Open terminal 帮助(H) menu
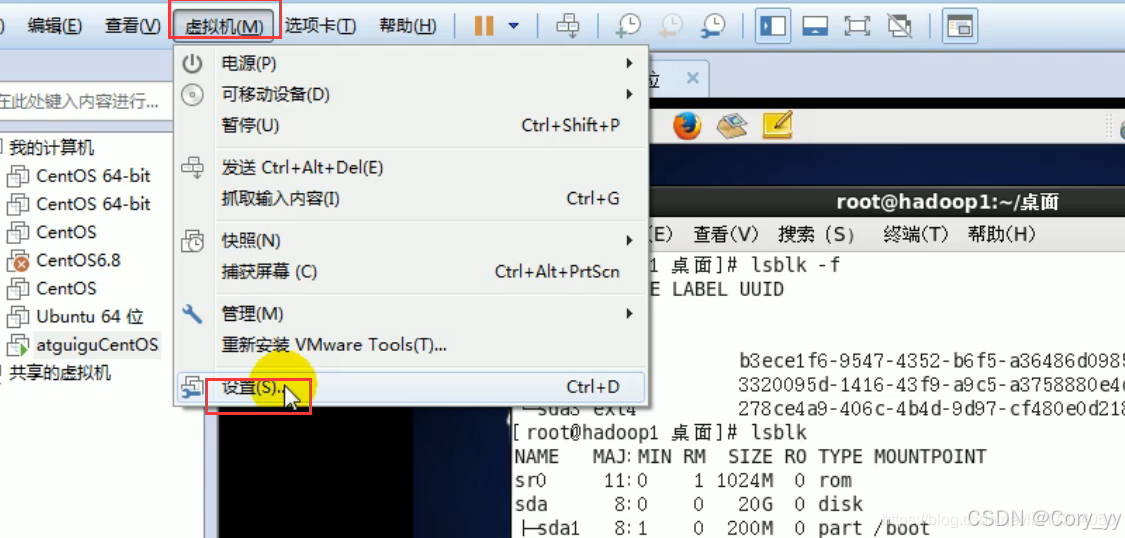This screenshot has height=538, width=1125. (x=1002, y=235)
